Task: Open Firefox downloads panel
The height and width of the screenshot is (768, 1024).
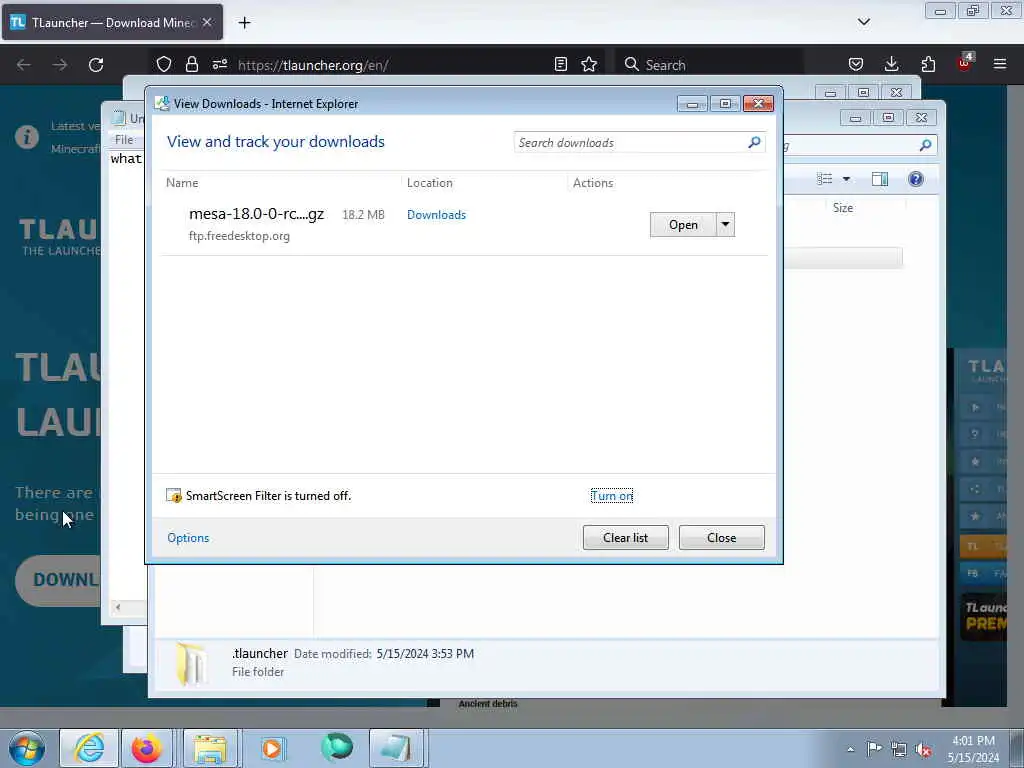Action: tap(891, 65)
